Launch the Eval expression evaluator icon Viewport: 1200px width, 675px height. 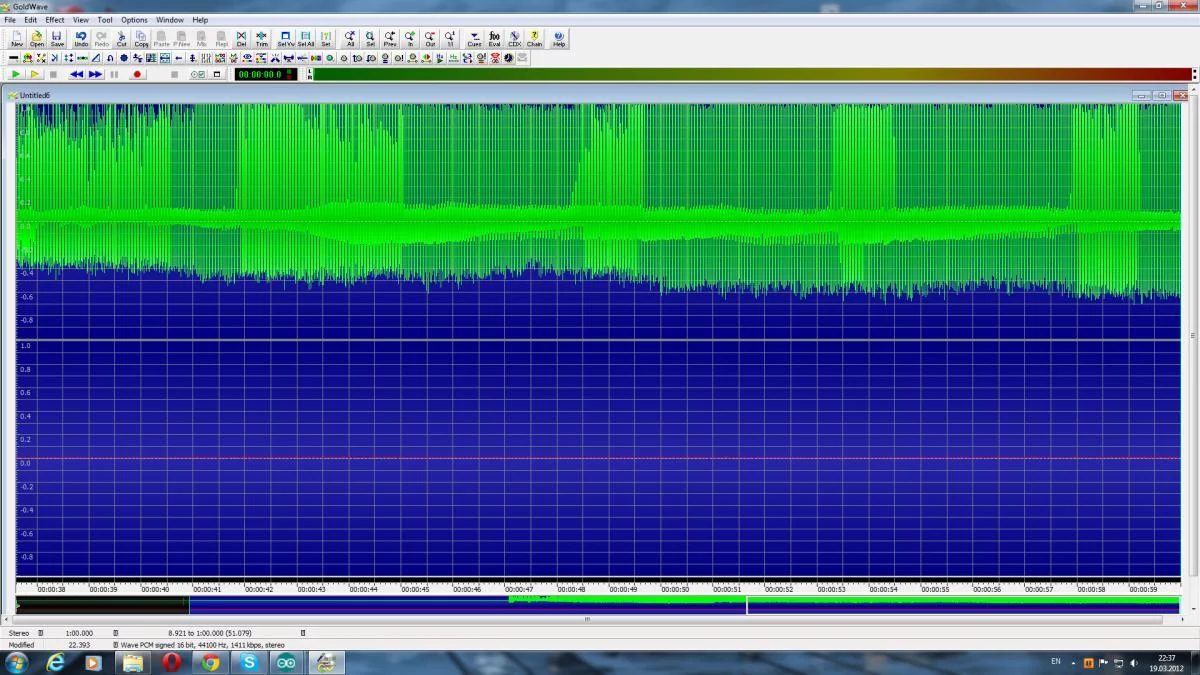(x=494, y=38)
